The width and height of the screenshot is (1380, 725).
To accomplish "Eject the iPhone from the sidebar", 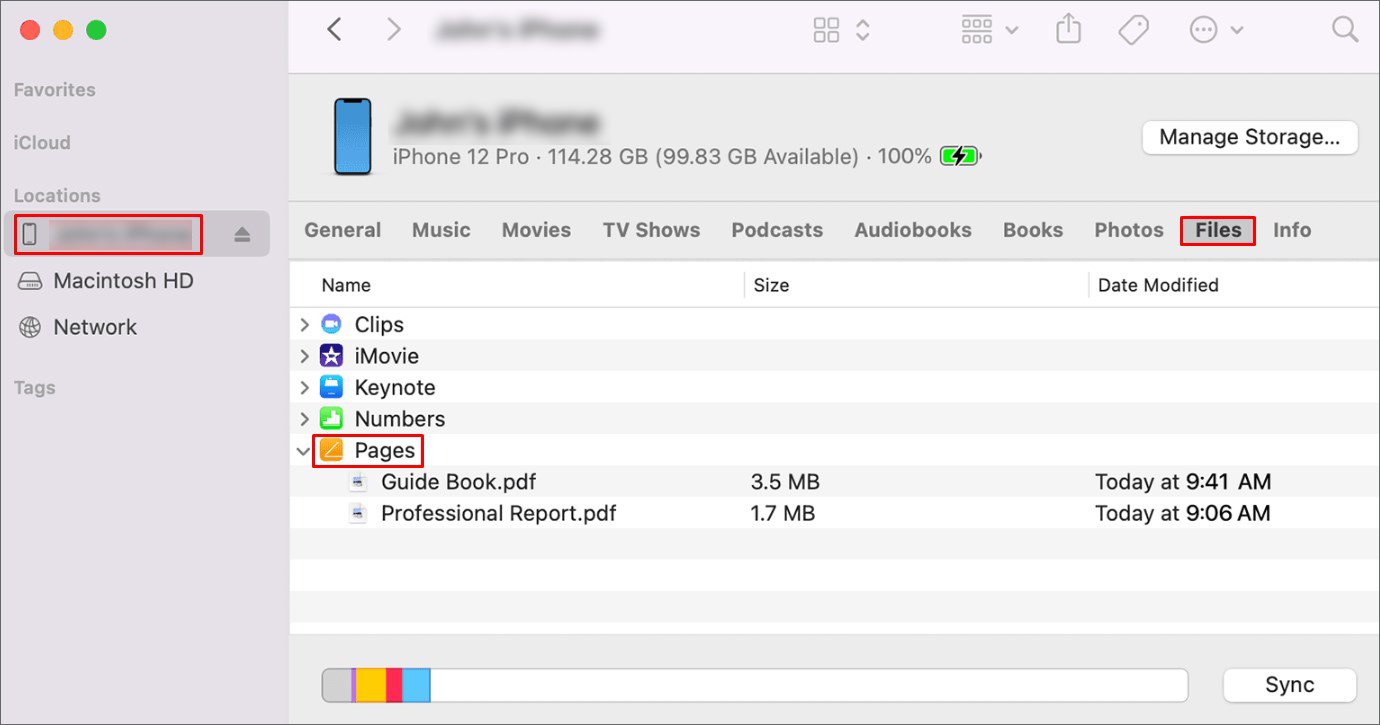I will [243, 235].
